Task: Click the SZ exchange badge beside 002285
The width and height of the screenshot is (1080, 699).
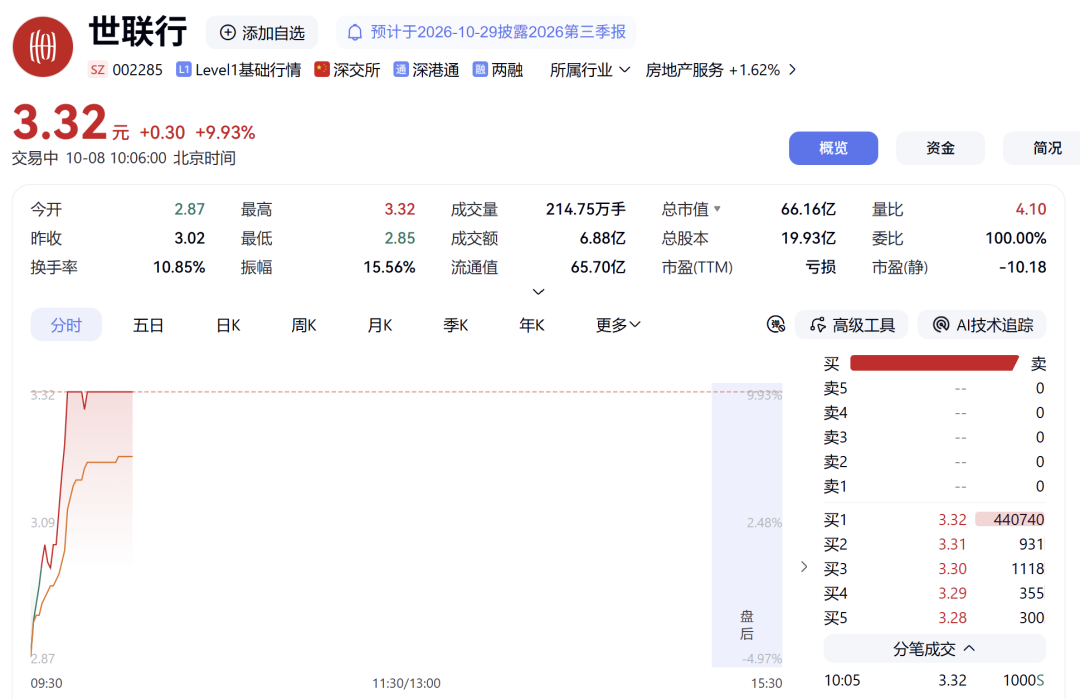Action: click(x=98, y=70)
